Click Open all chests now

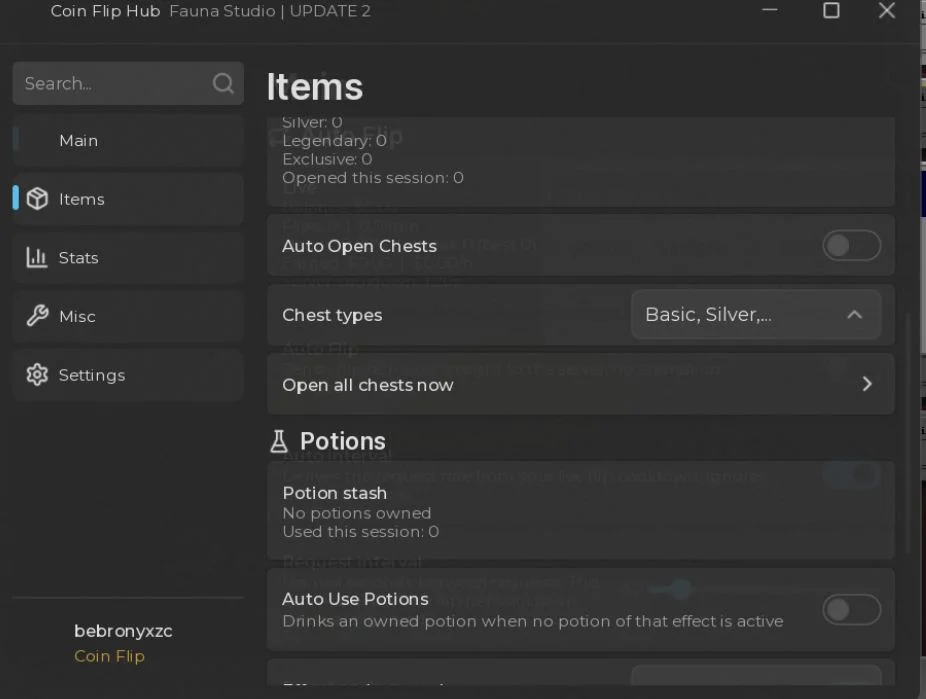pyautogui.click(x=581, y=384)
